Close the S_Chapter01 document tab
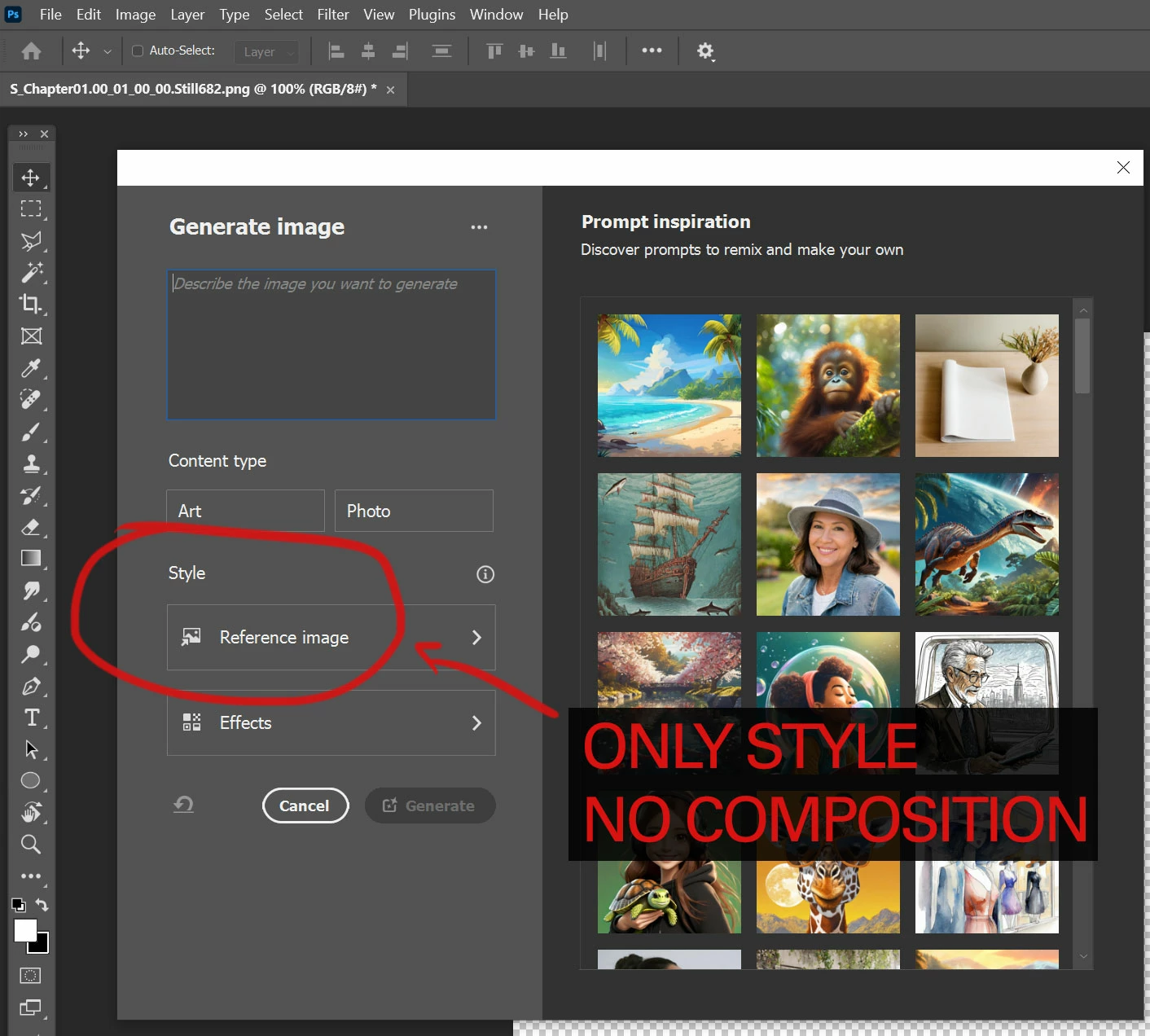This screenshot has width=1150, height=1036. pos(390,90)
